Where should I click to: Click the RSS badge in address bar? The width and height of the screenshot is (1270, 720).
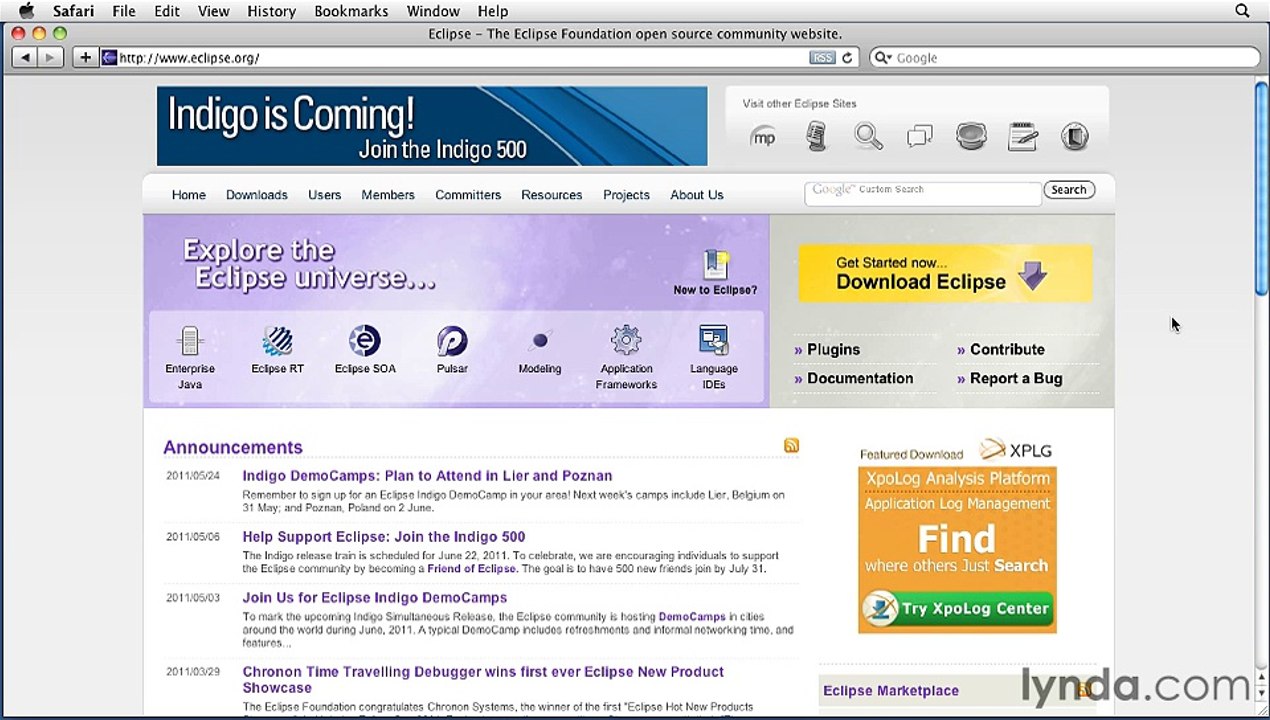pyautogui.click(x=822, y=58)
